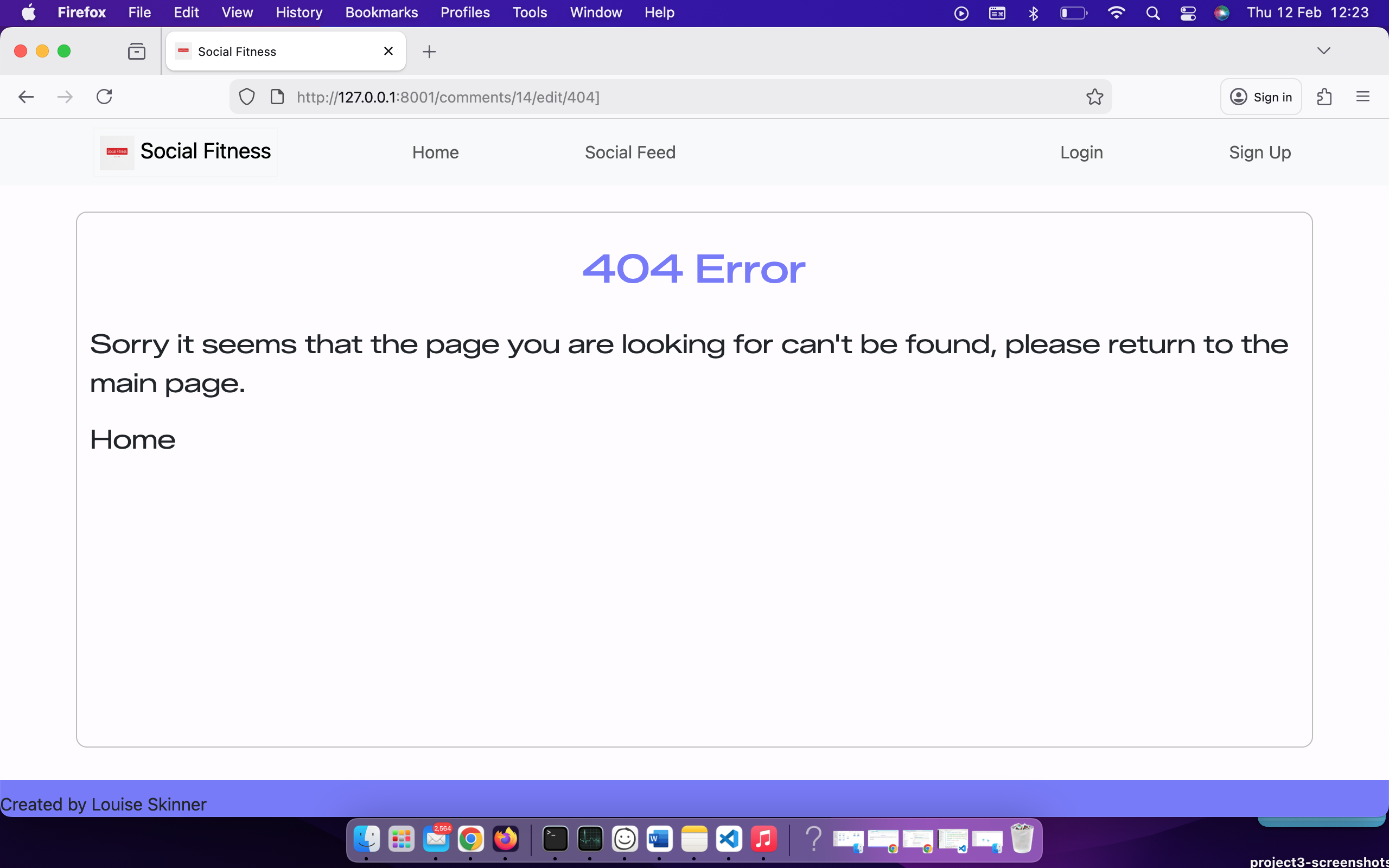1389x868 pixels.
Task: Open the Bookmarks menu
Action: tap(381, 12)
